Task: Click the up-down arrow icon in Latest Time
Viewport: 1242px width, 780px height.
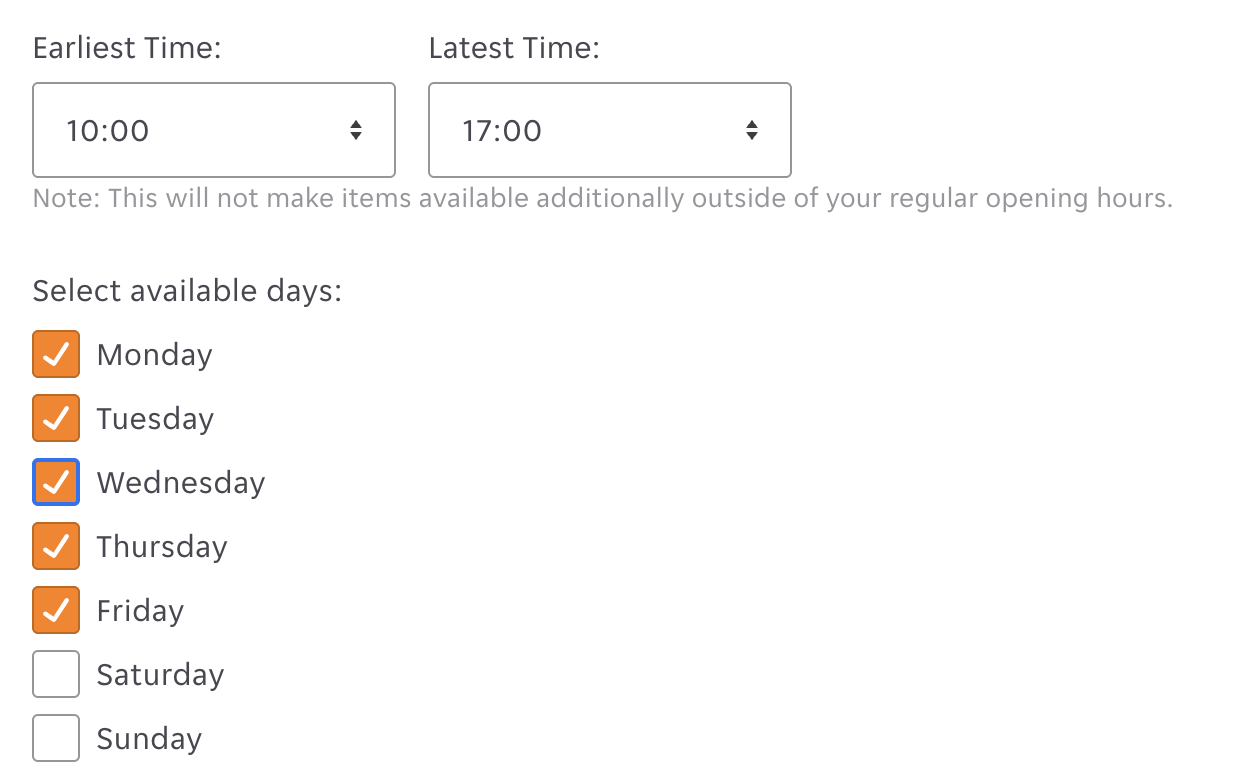Action: point(752,130)
